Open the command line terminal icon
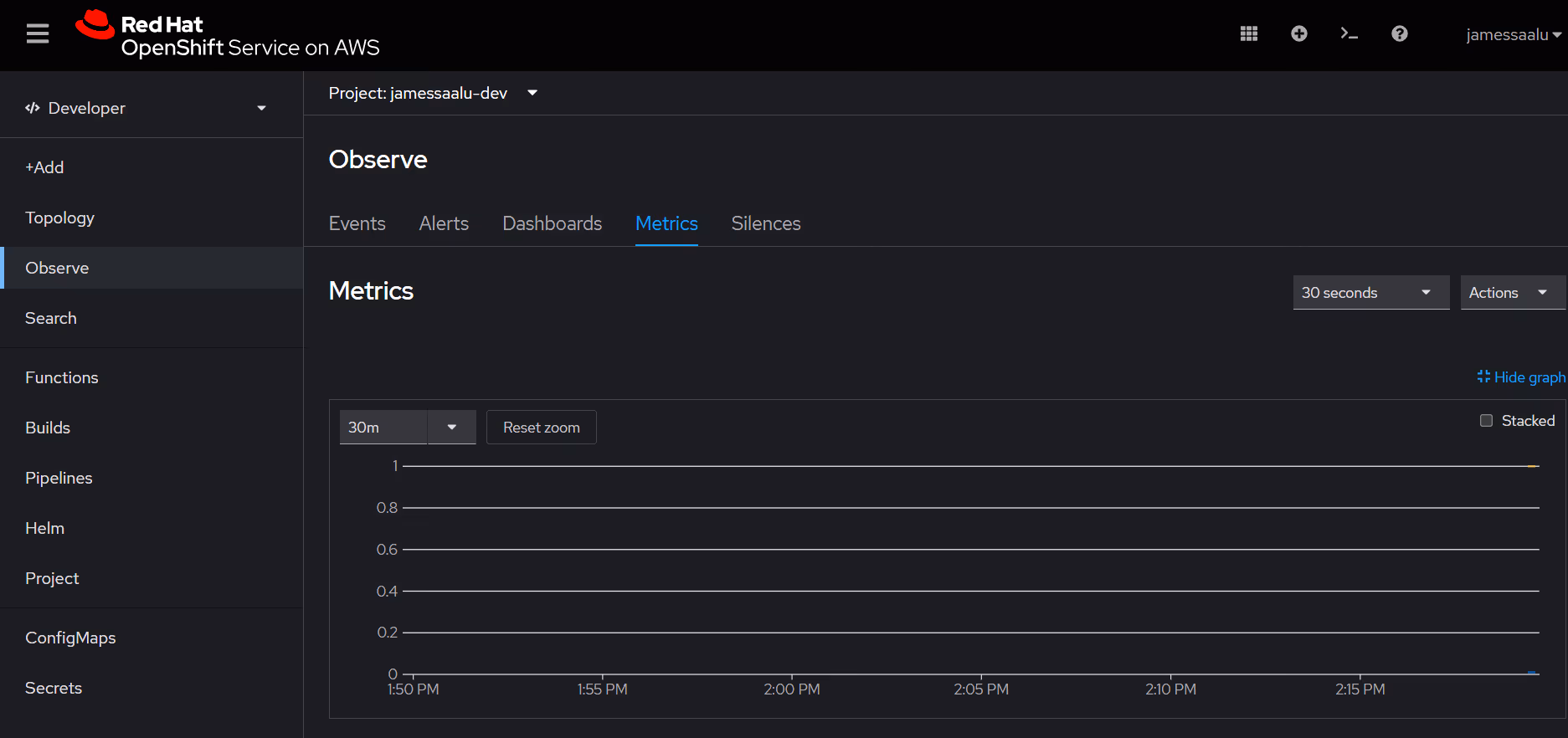The height and width of the screenshot is (738, 1568). (x=1349, y=33)
